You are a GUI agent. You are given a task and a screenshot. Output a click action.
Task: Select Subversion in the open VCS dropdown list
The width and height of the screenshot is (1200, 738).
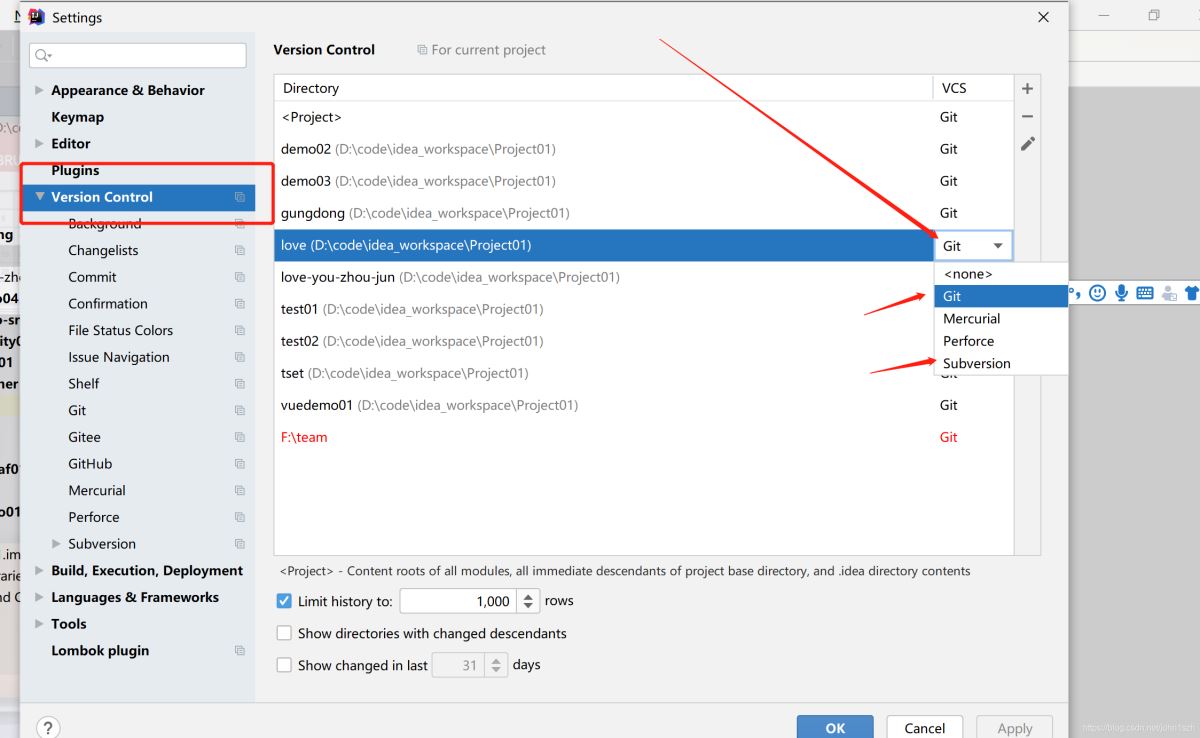1001,364
